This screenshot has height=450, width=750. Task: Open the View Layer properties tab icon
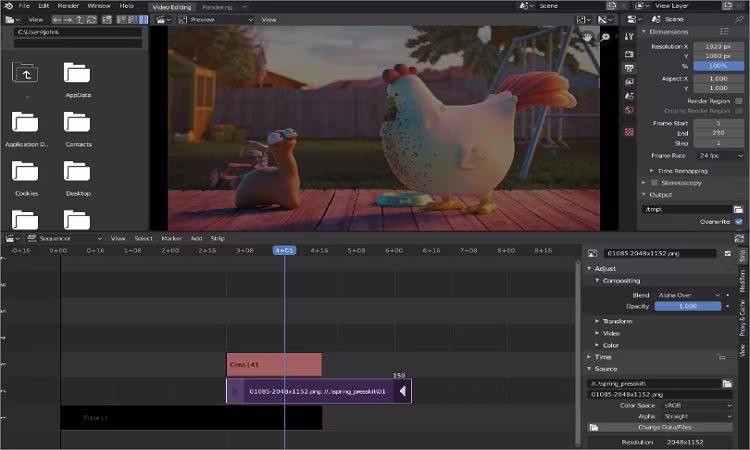(x=629, y=82)
